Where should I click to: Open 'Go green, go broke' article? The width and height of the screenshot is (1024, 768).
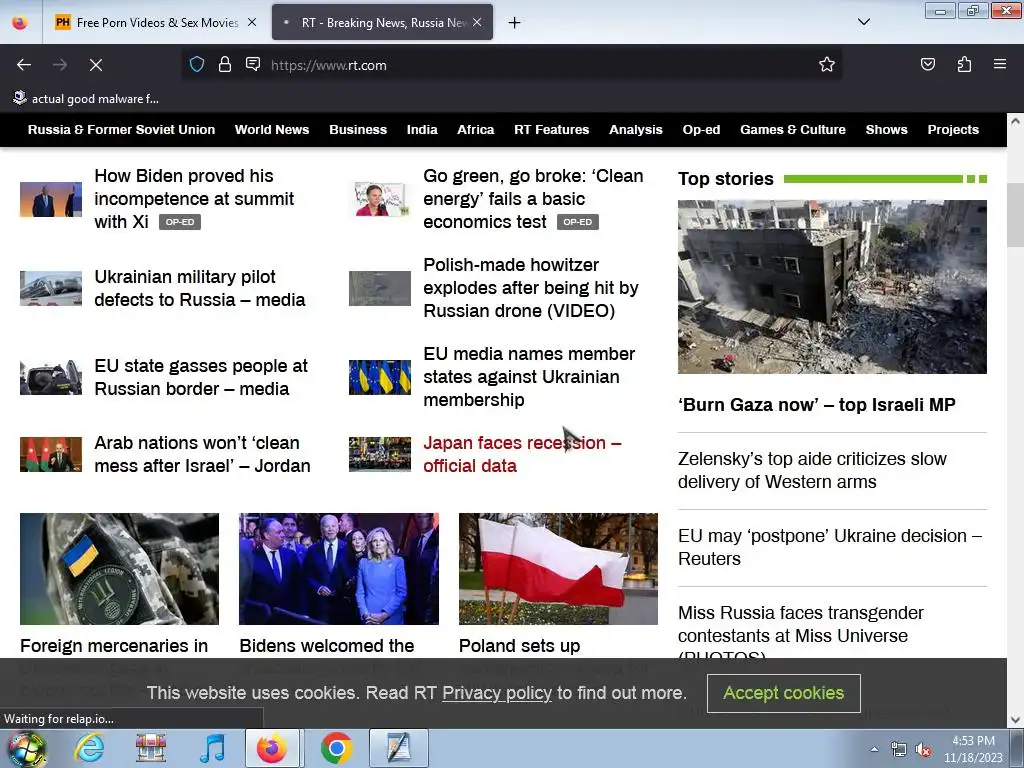click(533, 199)
